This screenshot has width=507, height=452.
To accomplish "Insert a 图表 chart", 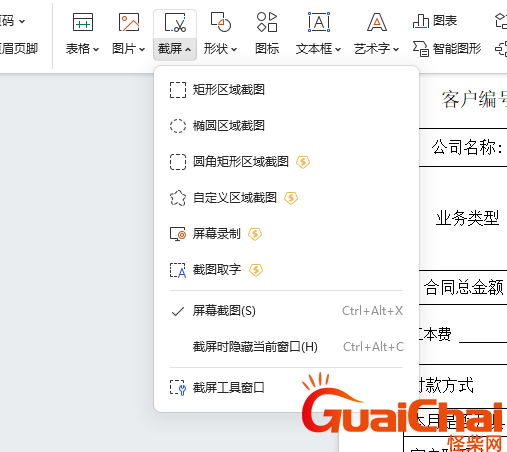I will pos(435,21).
